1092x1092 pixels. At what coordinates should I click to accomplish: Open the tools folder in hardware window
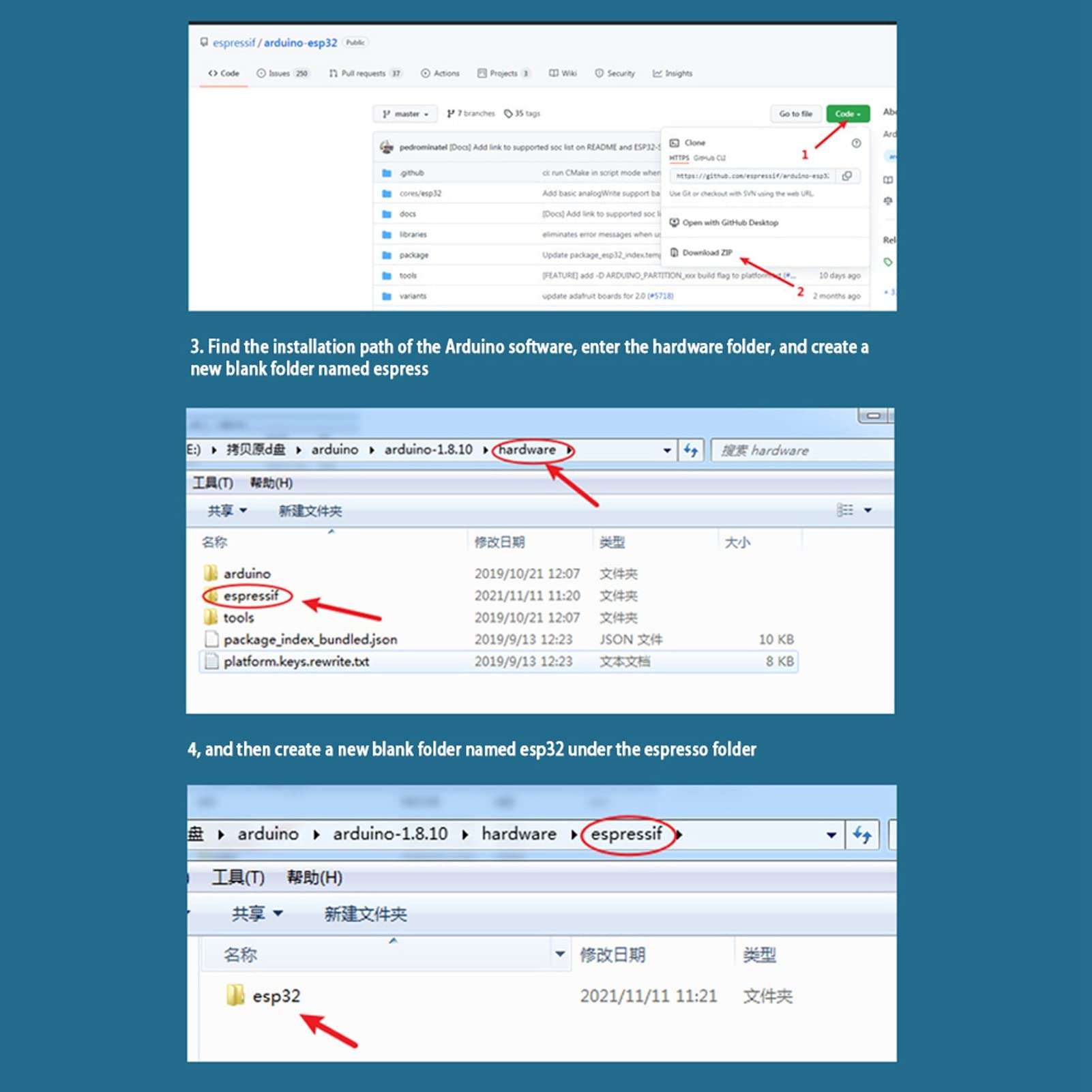(x=238, y=618)
